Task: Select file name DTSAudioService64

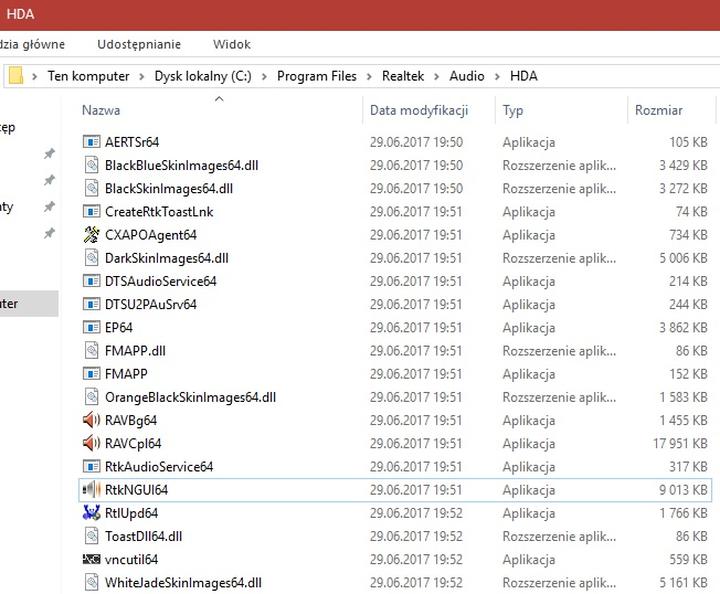Action: point(161,281)
